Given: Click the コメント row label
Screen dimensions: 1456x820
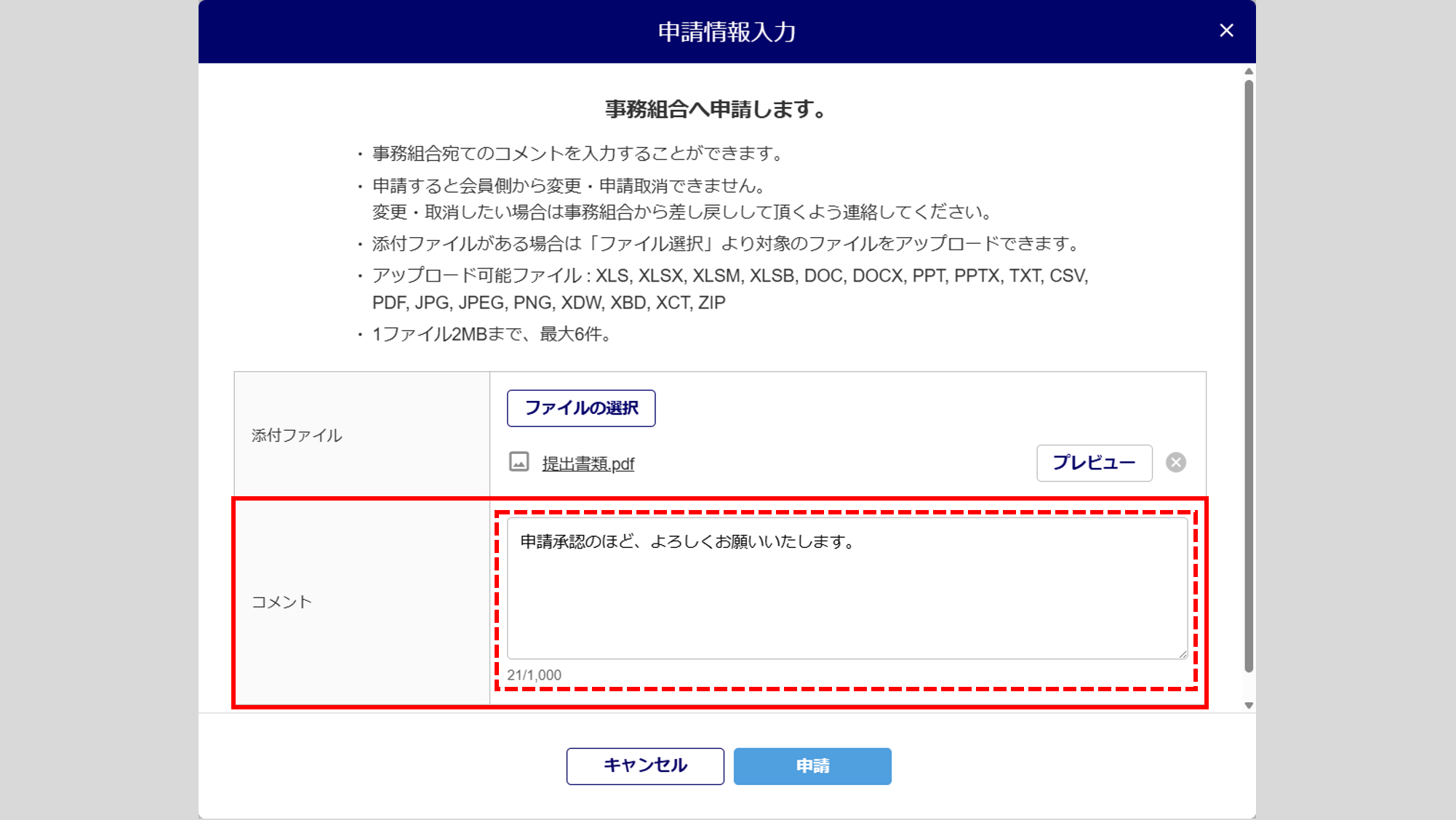Looking at the screenshot, I should pyautogui.click(x=281, y=602).
